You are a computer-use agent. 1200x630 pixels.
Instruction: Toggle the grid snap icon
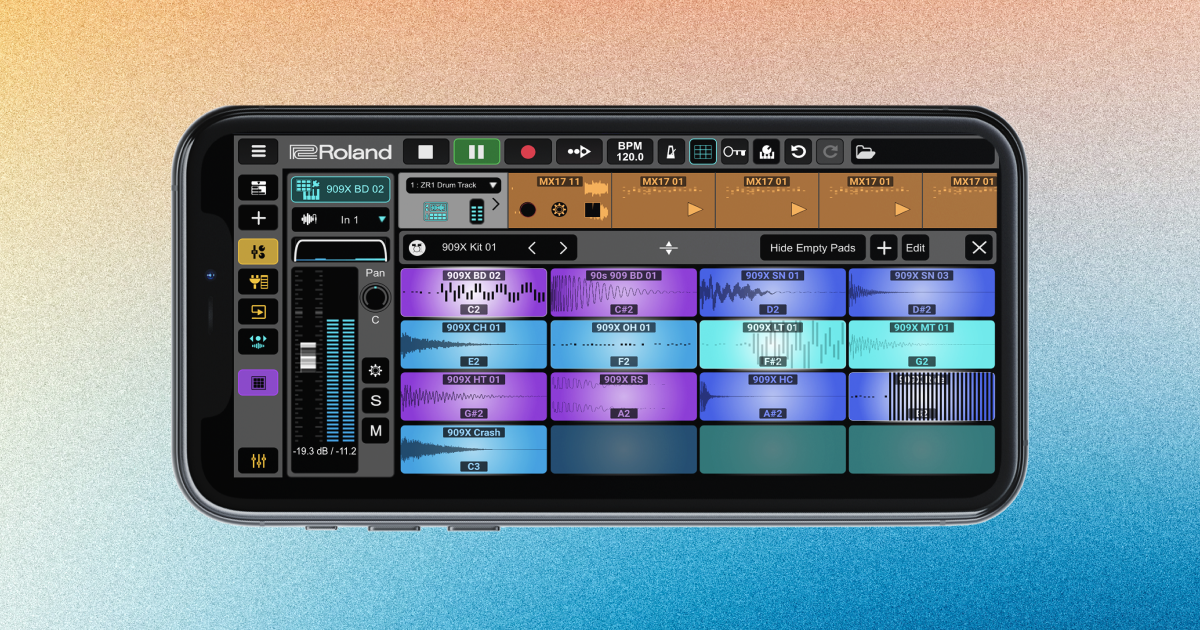703,152
